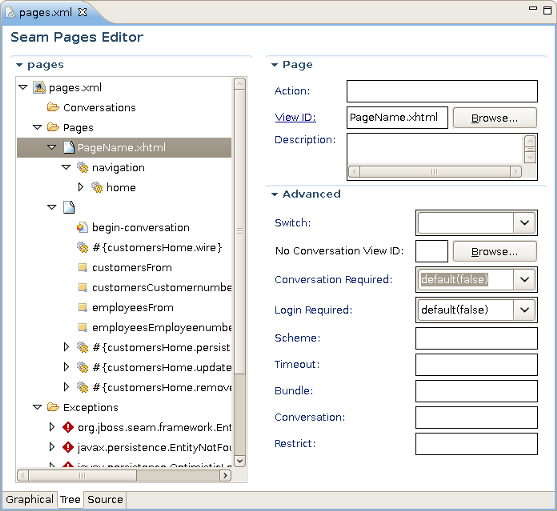
Task: Click the javax.persistence.EntityNotFound exception error icon
Action: tap(68, 447)
